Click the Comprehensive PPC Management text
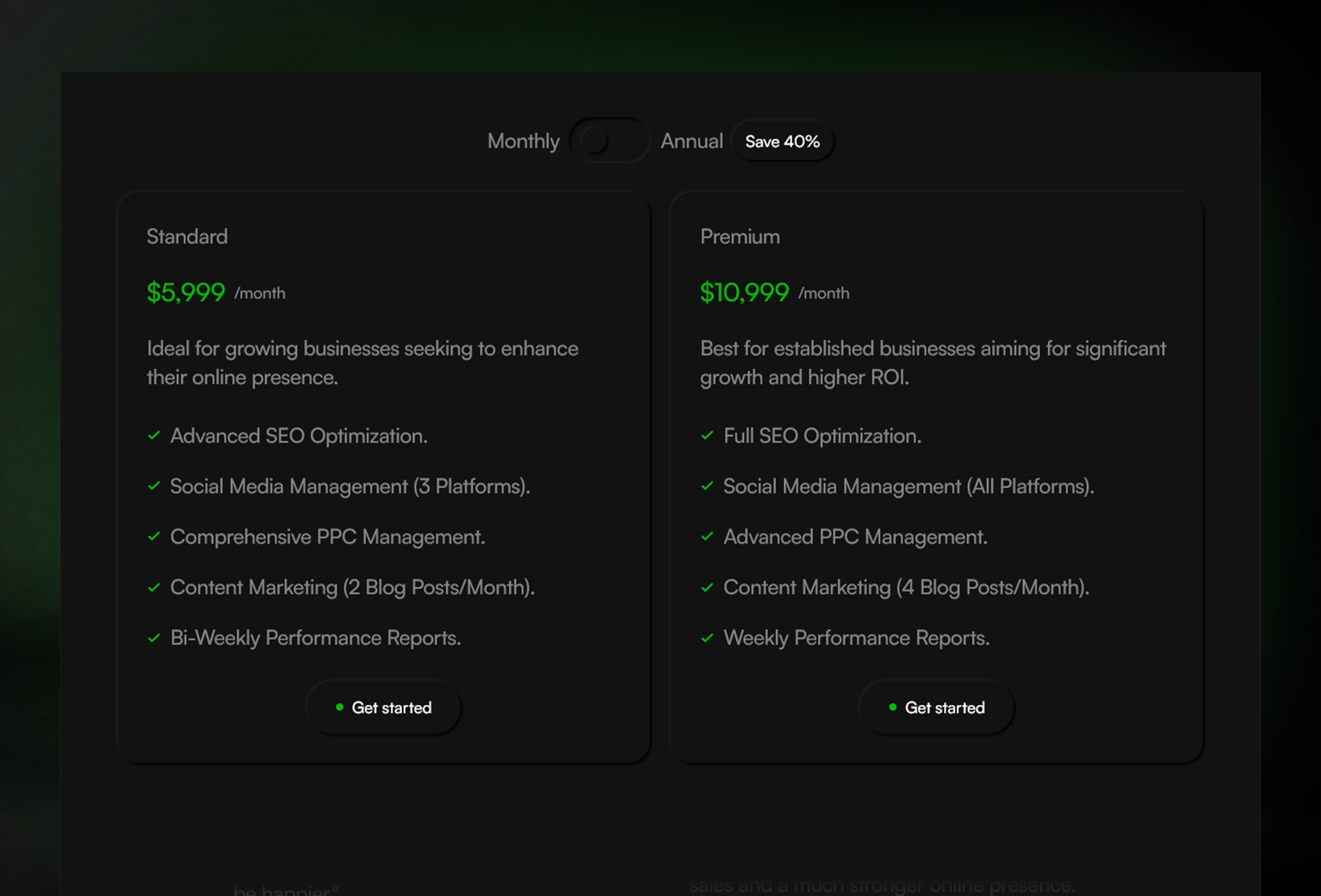1321x896 pixels. [327, 537]
